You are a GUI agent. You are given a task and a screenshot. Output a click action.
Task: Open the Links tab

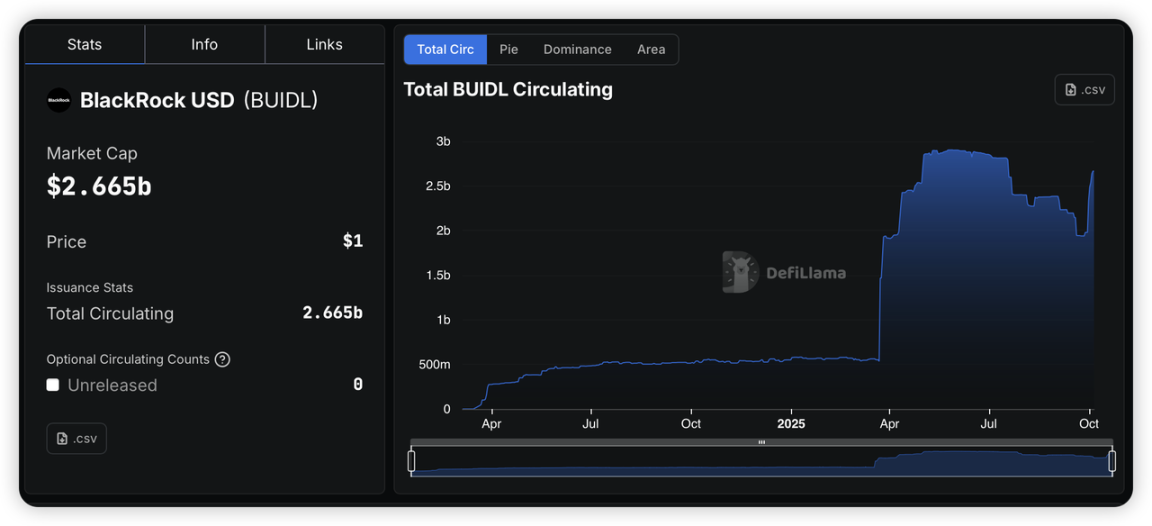[x=324, y=44]
